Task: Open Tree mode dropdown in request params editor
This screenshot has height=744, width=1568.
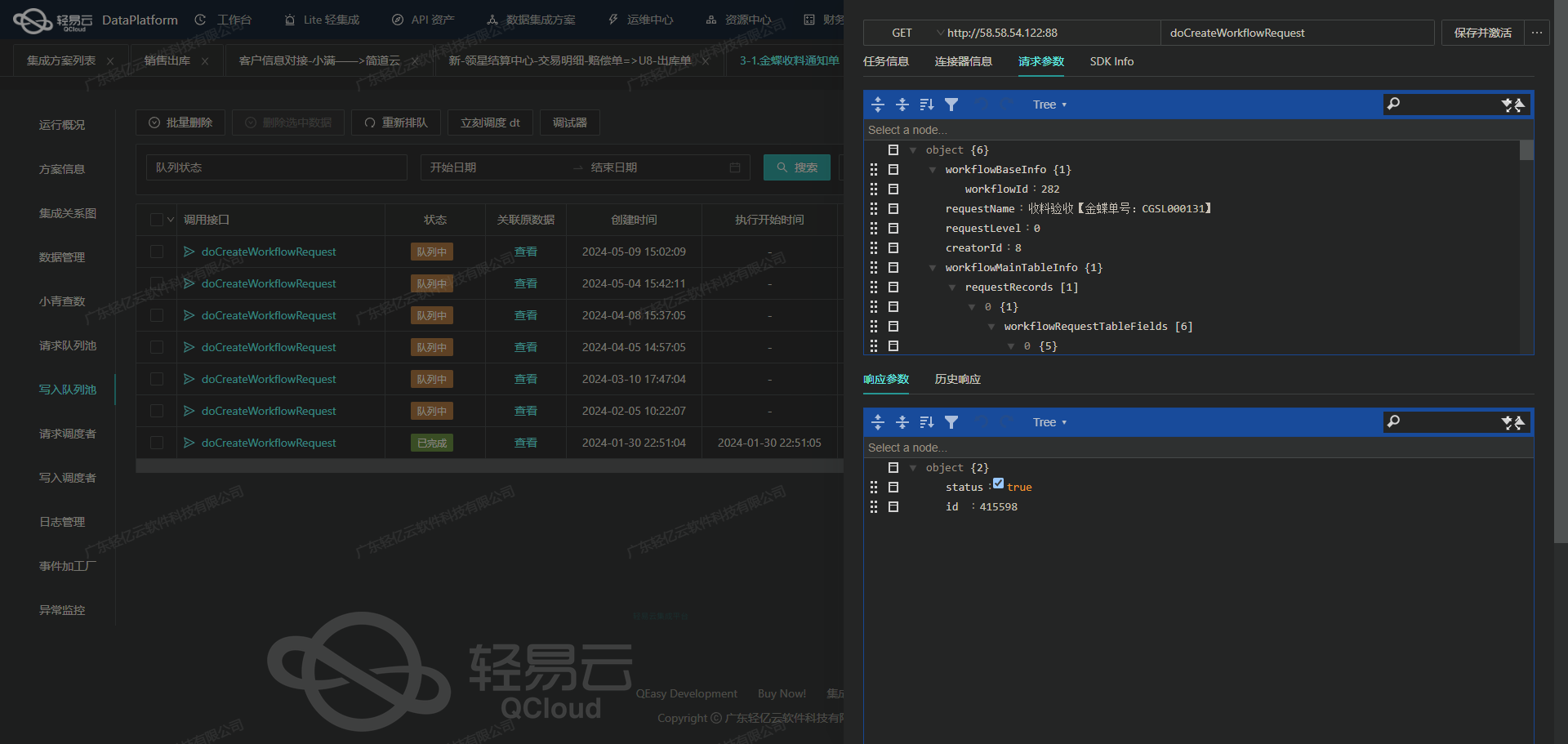Action: pyautogui.click(x=1049, y=105)
